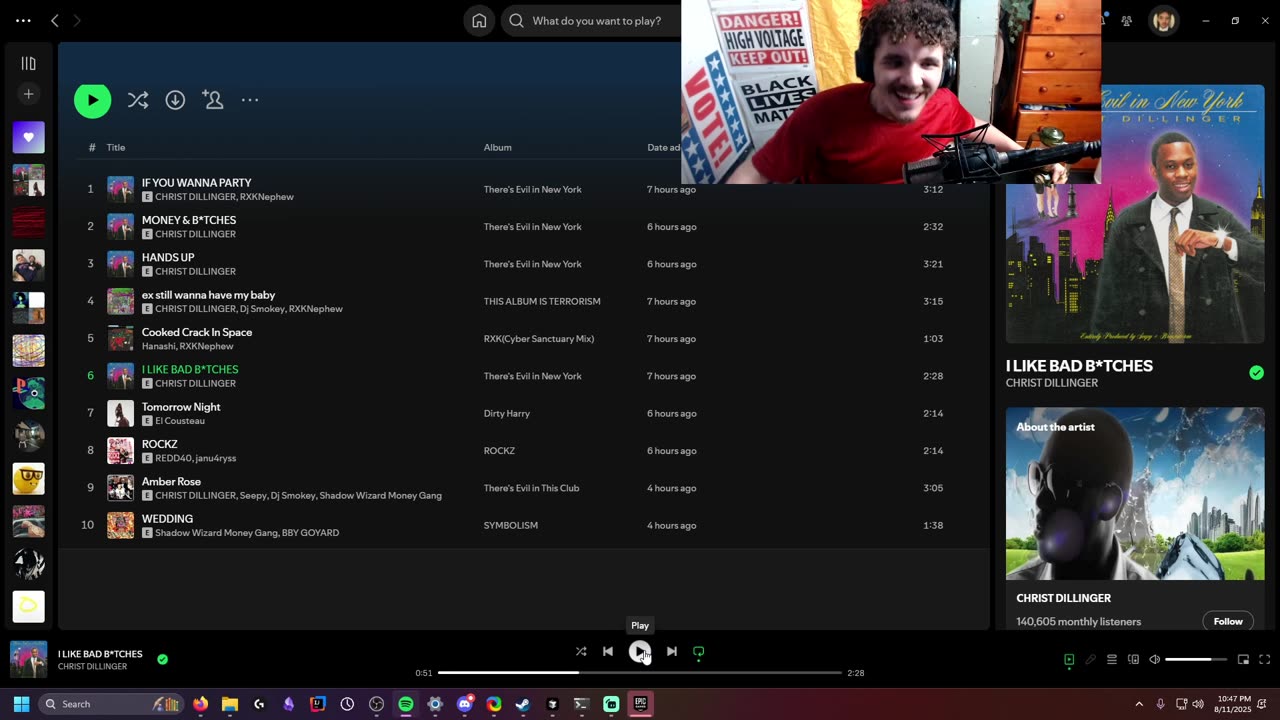Toggle playlist download
1280x720 pixels.
coord(175,100)
